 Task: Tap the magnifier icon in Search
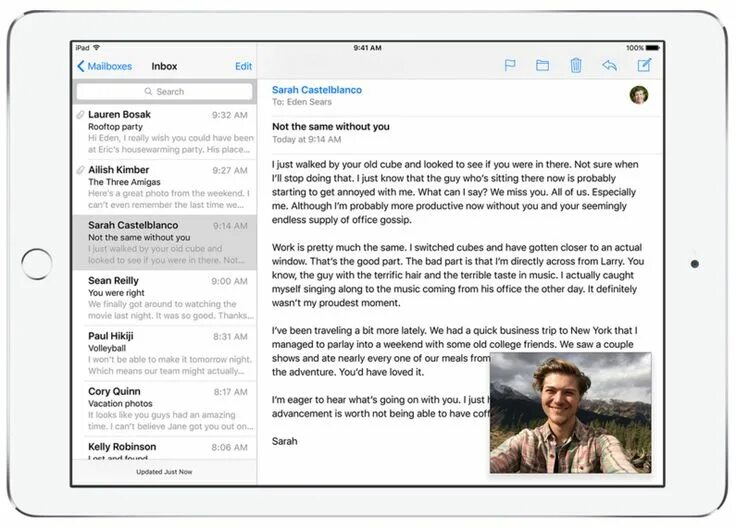[148, 91]
